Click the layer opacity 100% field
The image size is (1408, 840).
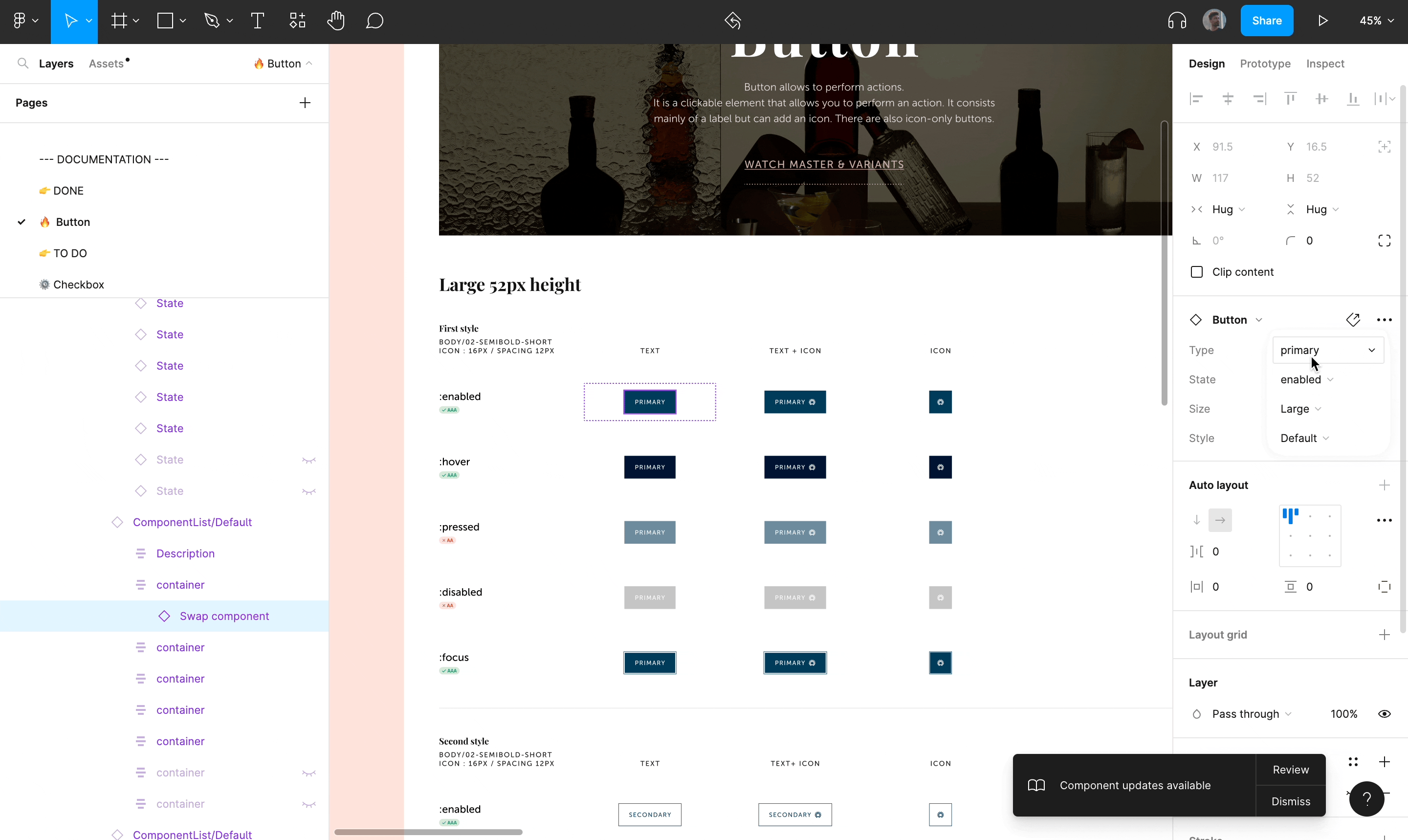pyautogui.click(x=1343, y=714)
